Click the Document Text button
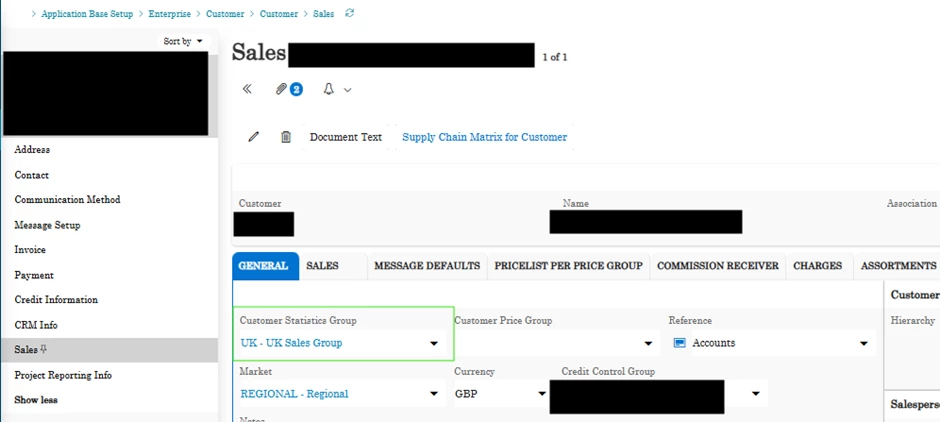Viewport: 940px width, 422px height. [x=345, y=137]
